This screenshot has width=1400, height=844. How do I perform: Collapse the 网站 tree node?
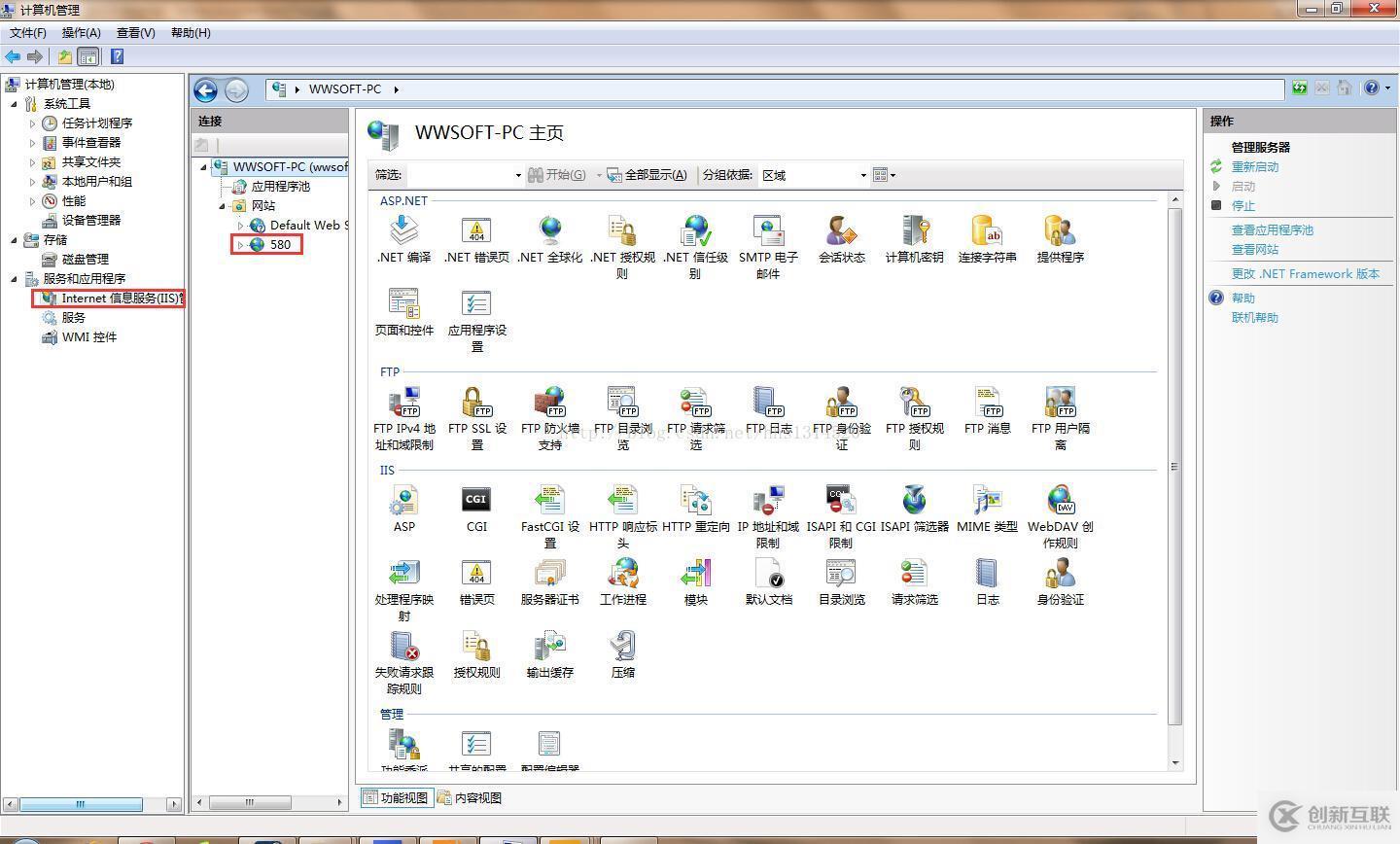click(x=223, y=206)
